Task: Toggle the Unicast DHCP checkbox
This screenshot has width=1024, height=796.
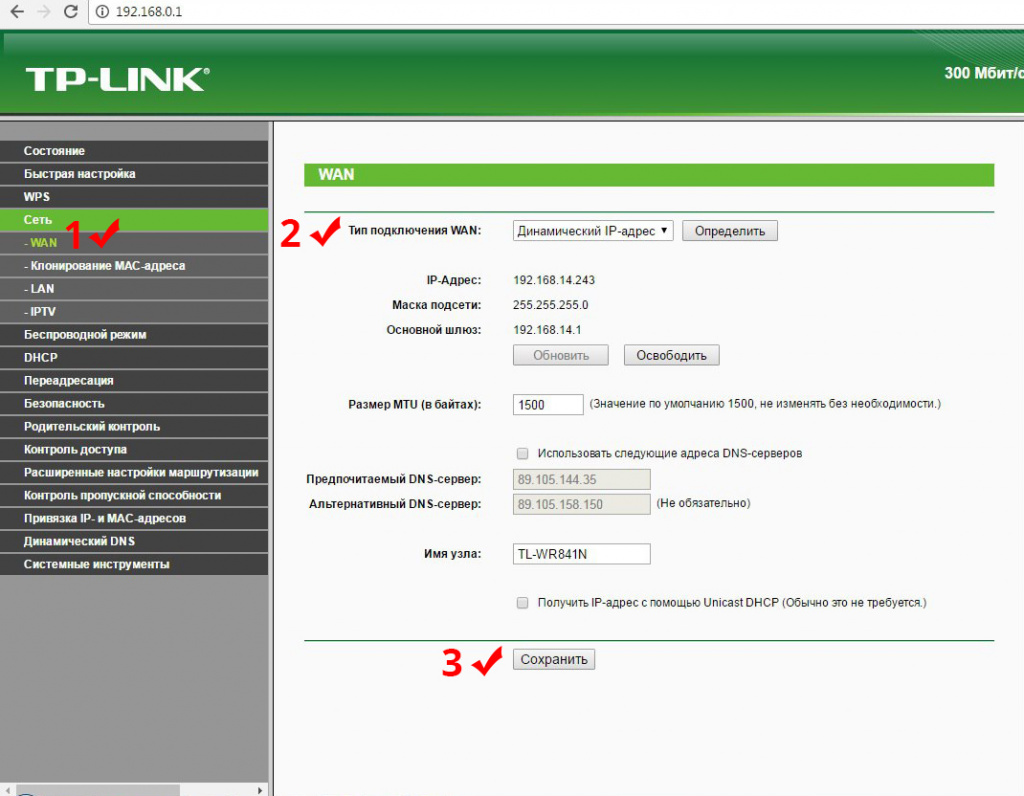Action: (522, 603)
